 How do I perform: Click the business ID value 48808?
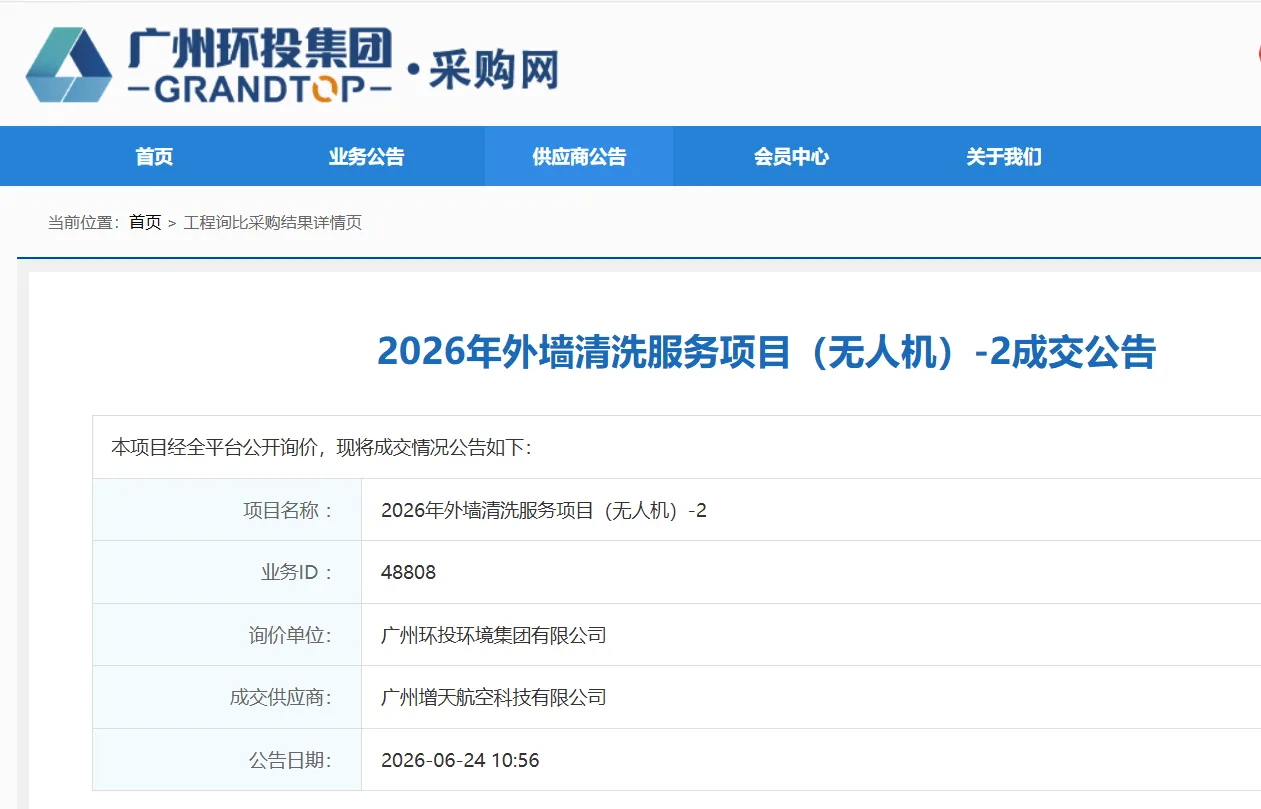(x=408, y=572)
